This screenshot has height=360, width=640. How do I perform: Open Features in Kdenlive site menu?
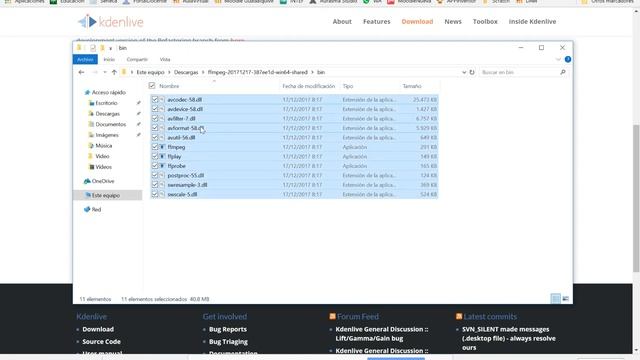tap(377, 22)
